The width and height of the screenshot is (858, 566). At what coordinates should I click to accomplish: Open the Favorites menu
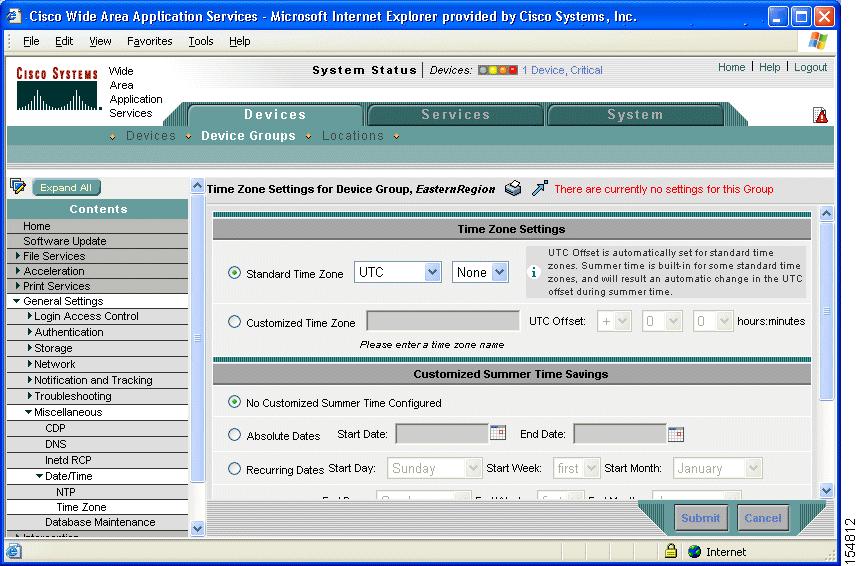(x=149, y=41)
